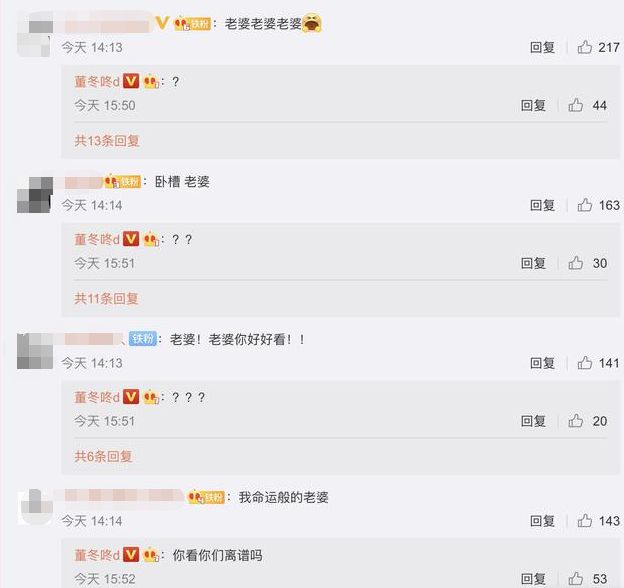Like 董冬咚d's '? ? ?' reply with 20 likes
Image resolution: width=624 pixels, height=588 pixels.
pyautogui.click(x=575, y=421)
